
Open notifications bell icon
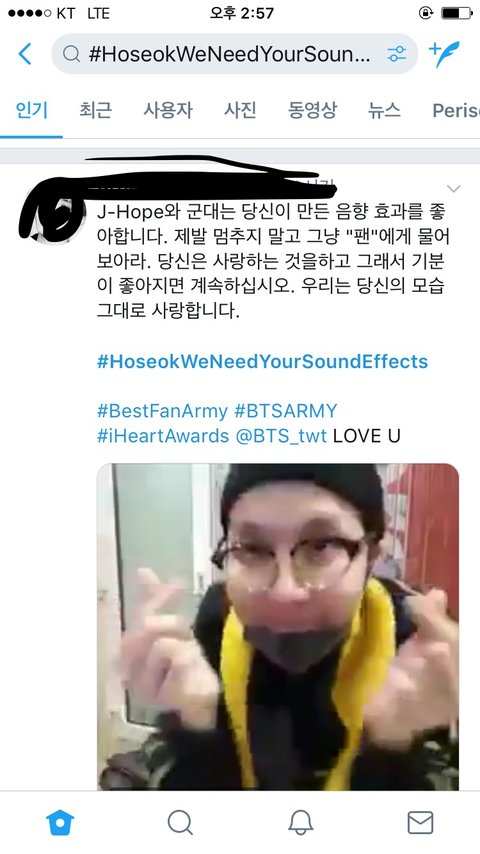300,822
